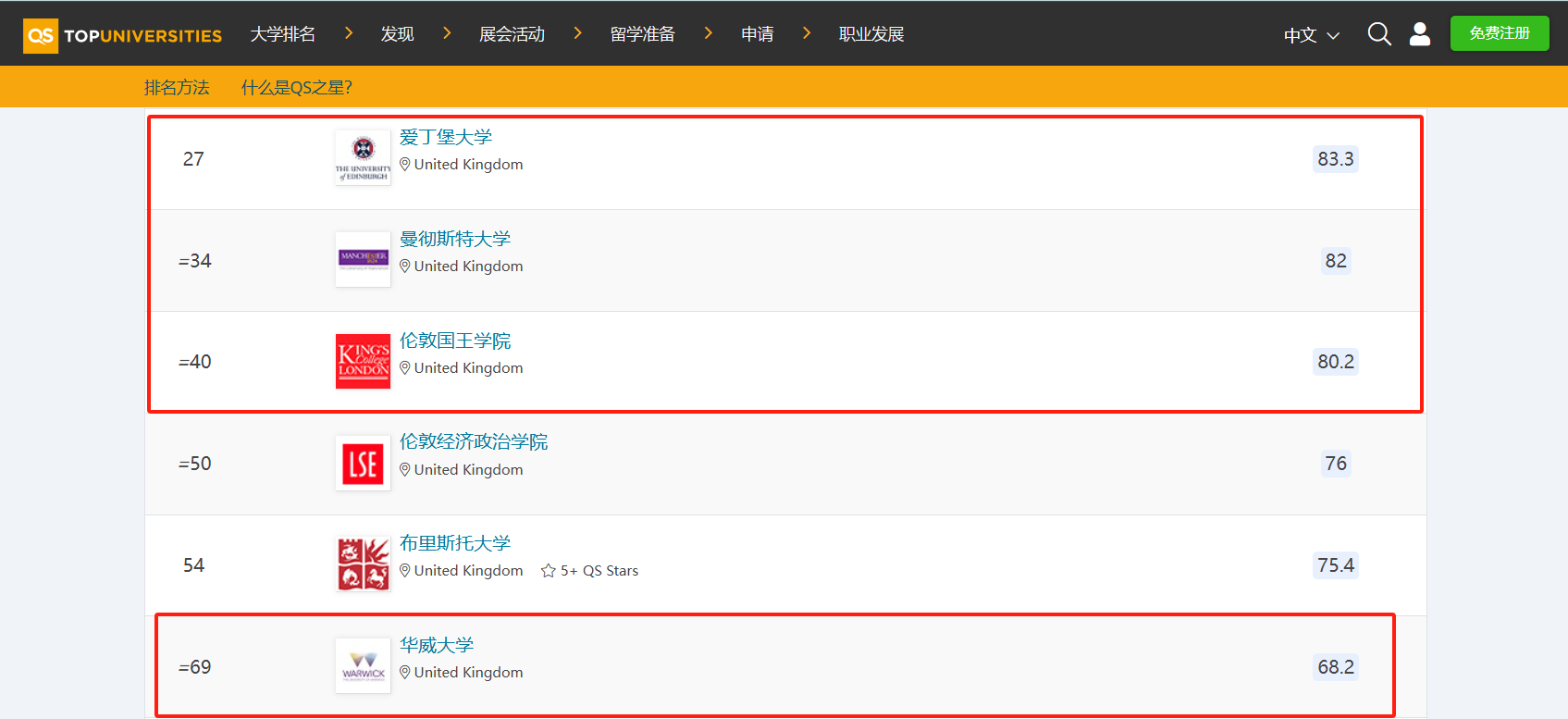The image size is (1568, 719).
Task: Click the user account profile icon
Action: click(1419, 34)
